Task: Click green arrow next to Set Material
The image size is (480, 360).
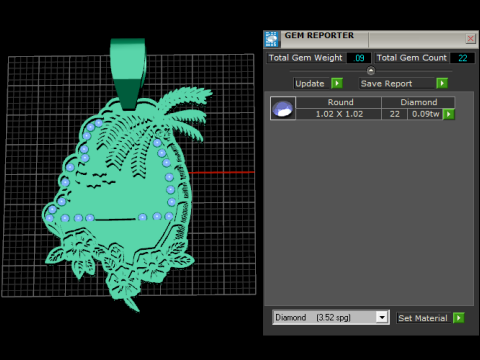Action: 459,318
